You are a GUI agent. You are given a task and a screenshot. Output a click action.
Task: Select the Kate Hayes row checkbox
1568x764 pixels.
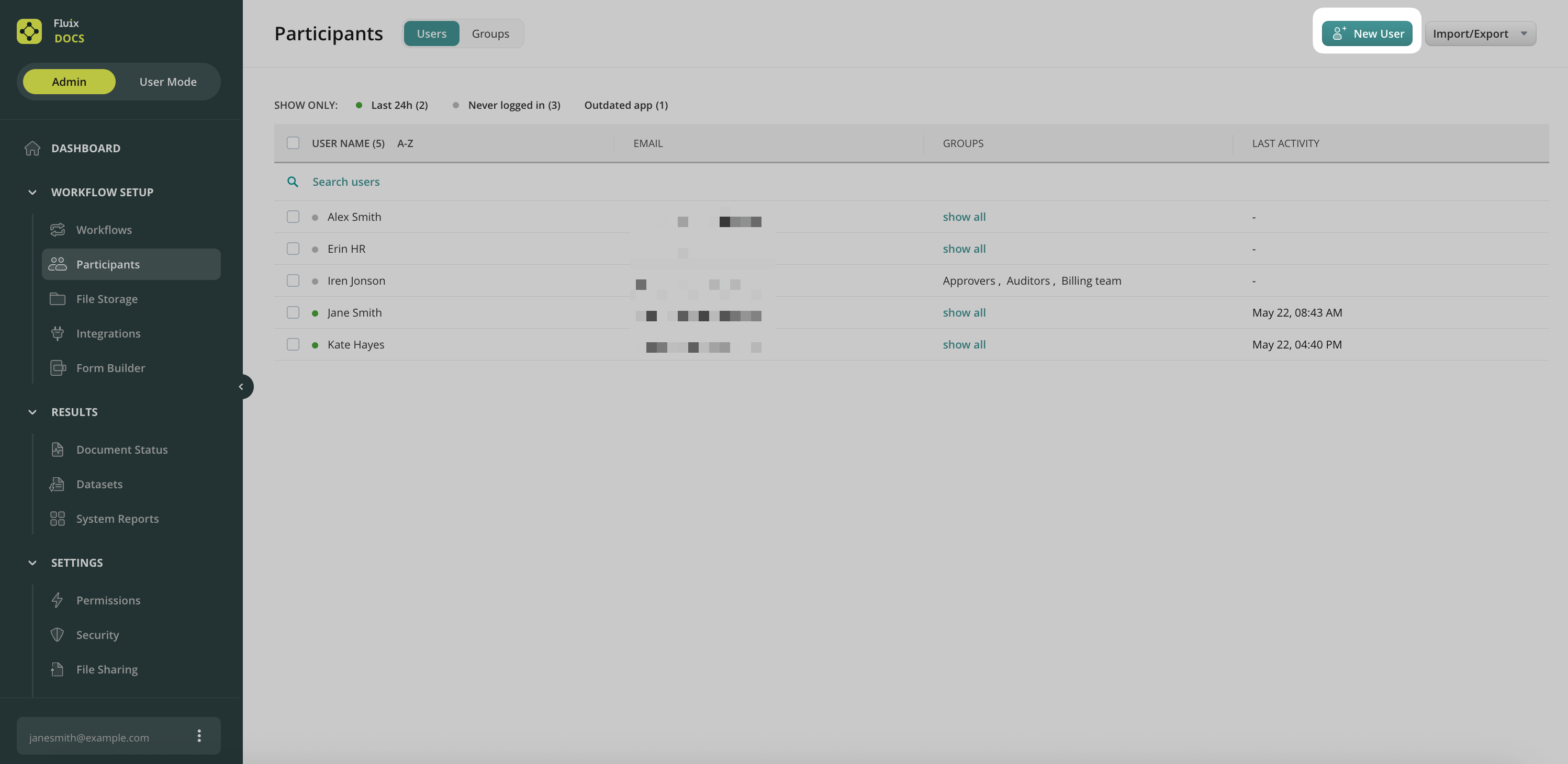tap(293, 344)
